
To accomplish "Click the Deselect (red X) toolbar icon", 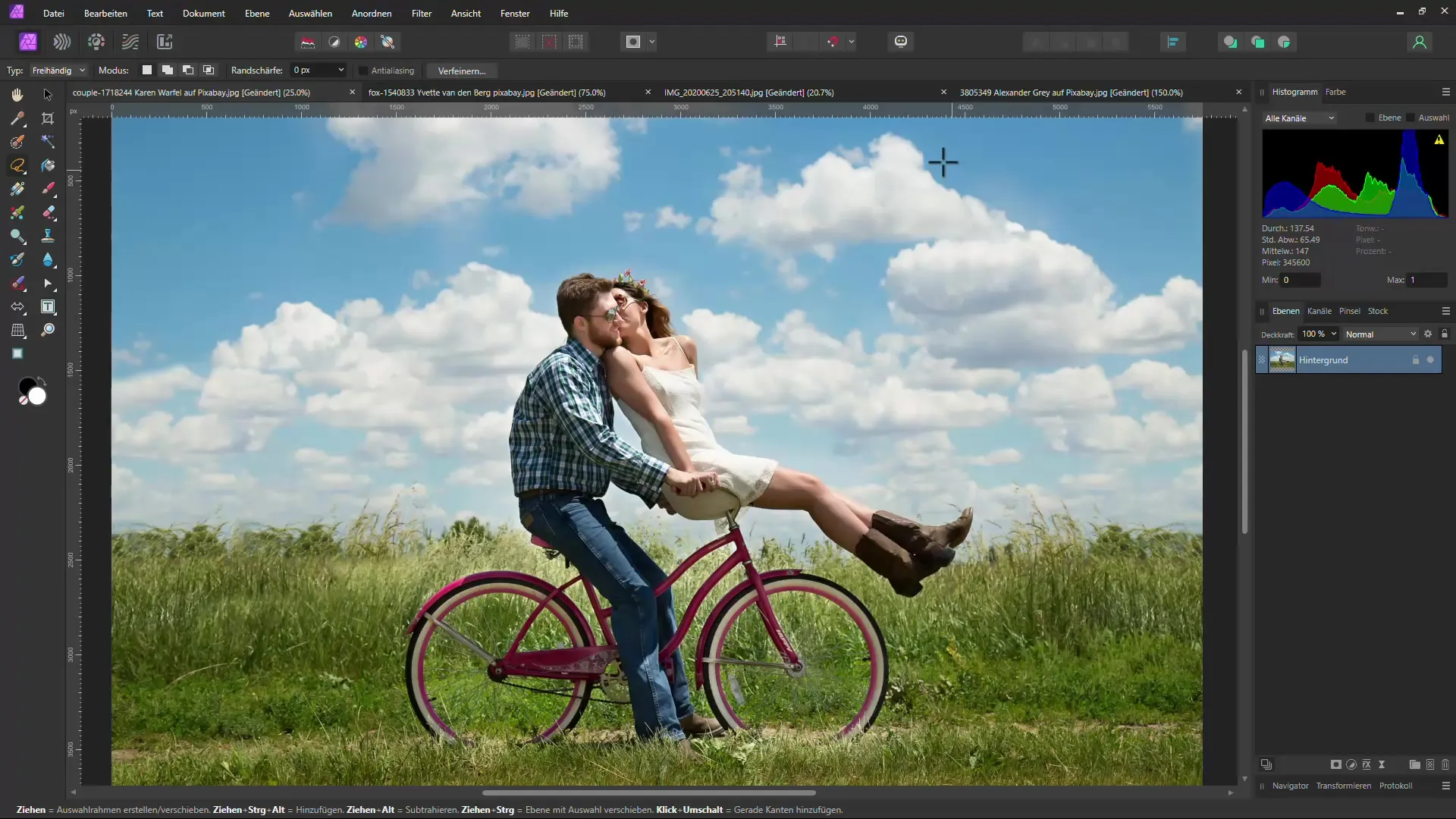I will click(550, 42).
